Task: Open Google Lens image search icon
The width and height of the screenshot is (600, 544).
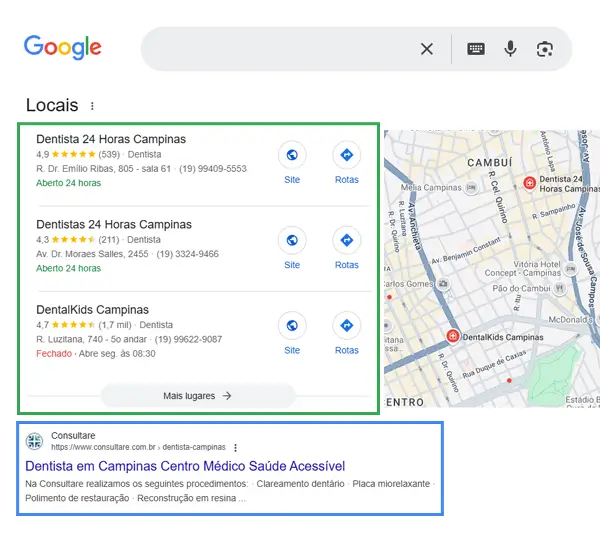Action: click(545, 49)
